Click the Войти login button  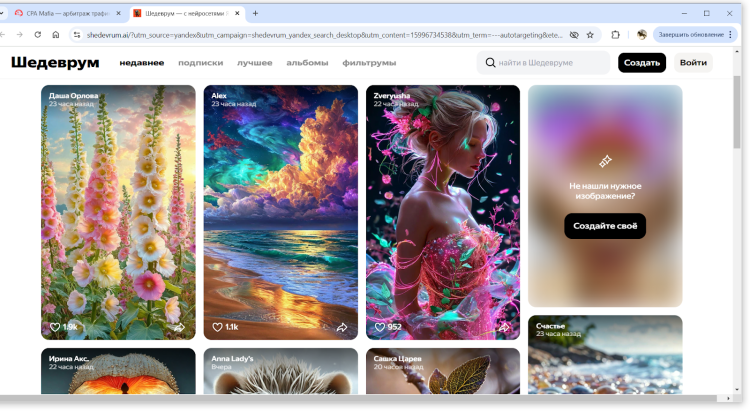(x=693, y=63)
